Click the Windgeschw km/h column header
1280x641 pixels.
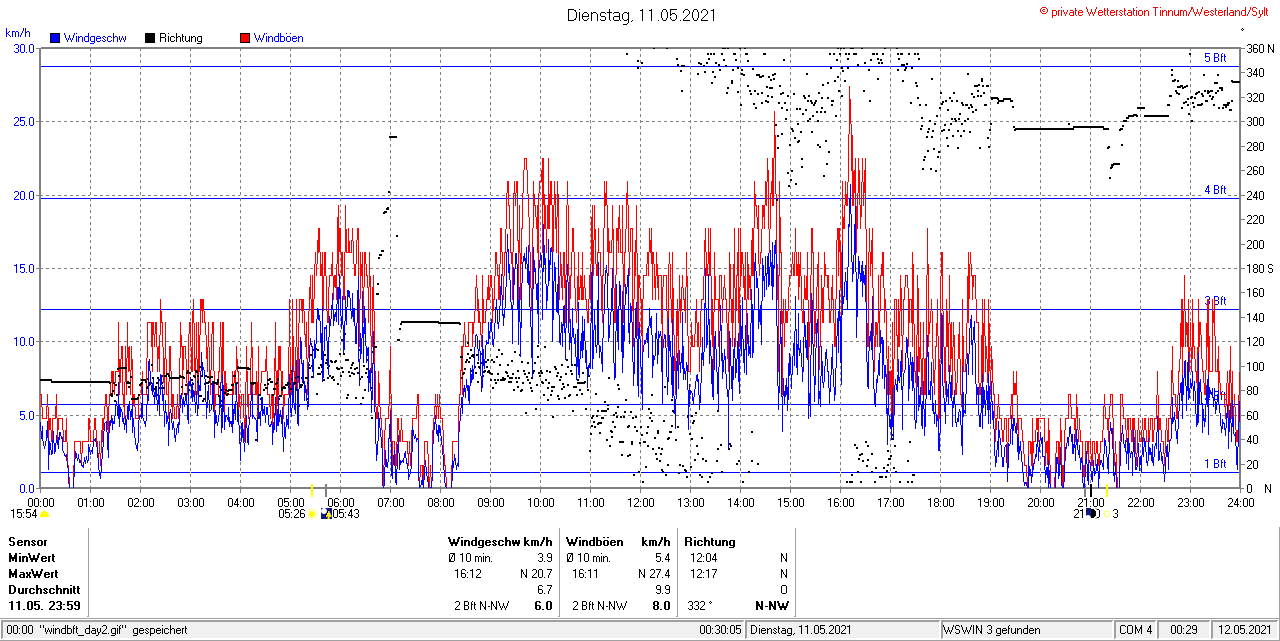pyautogui.click(x=502, y=541)
